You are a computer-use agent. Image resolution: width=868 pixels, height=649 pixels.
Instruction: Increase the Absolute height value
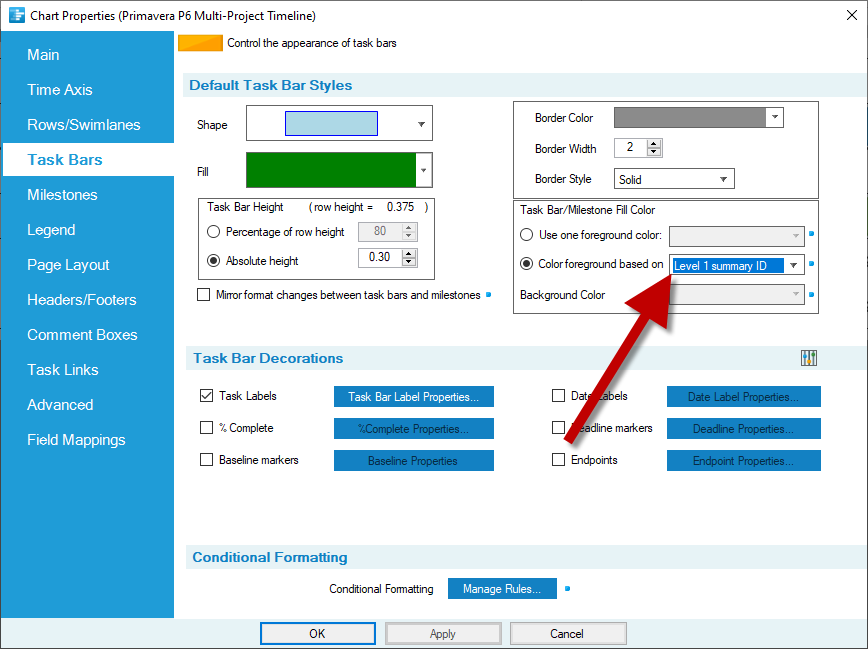(x=409, y=253)
